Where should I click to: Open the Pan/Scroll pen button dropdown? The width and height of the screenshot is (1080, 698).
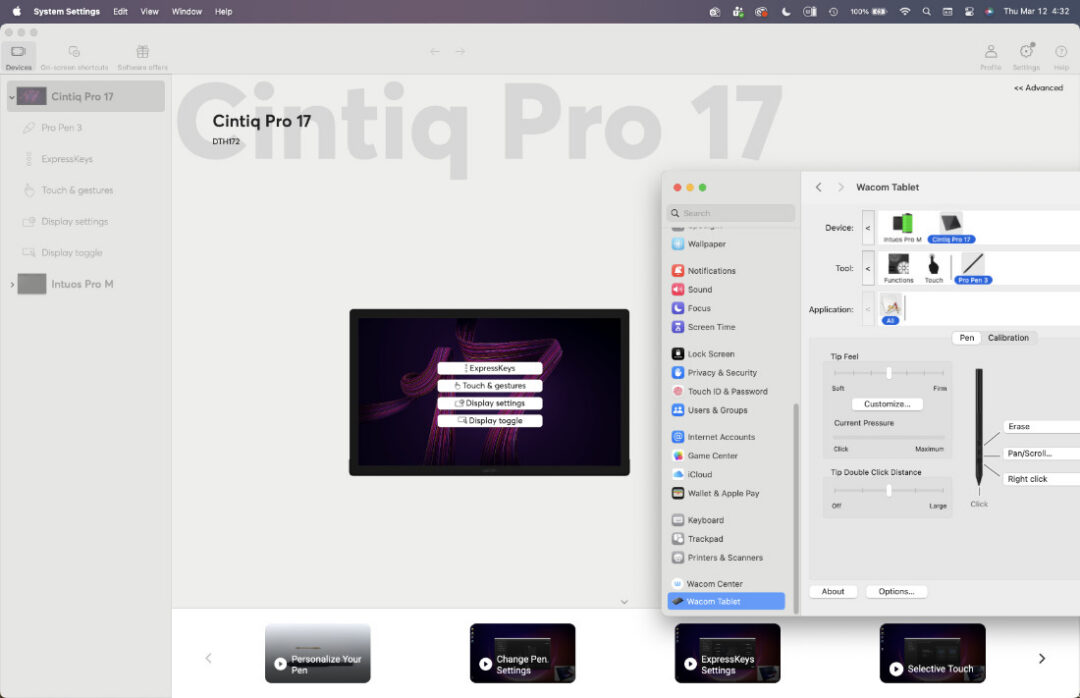(x=1041, y=453)
